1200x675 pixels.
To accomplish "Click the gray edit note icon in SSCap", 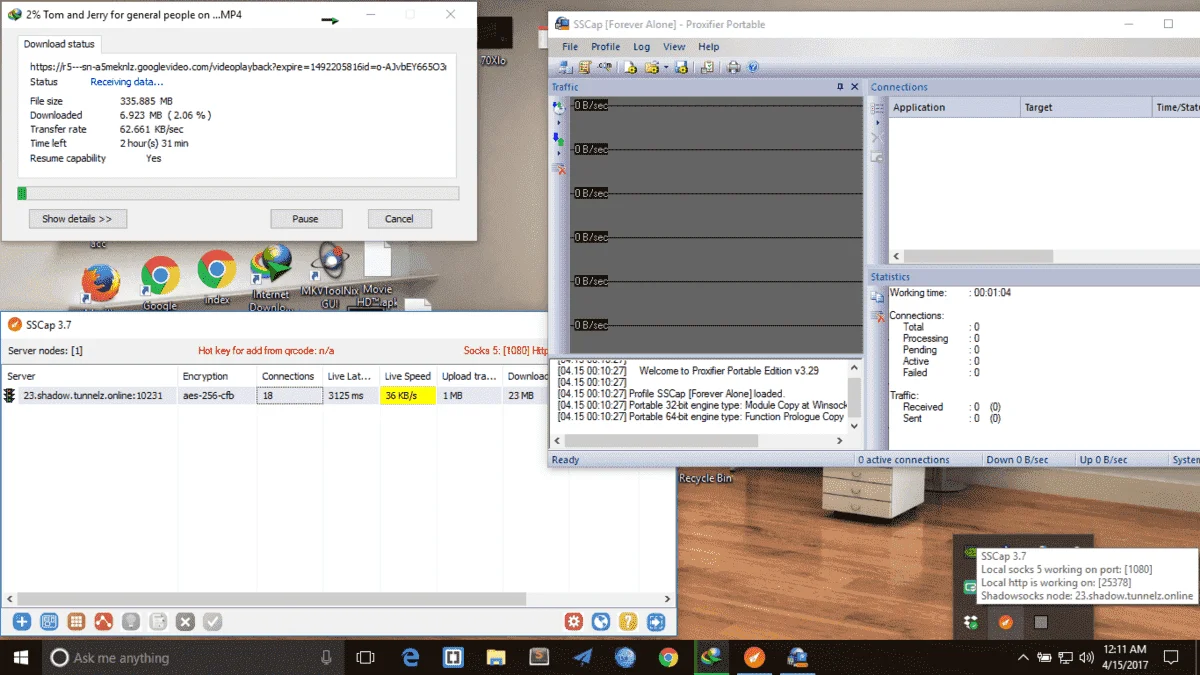I will [157, 622].
